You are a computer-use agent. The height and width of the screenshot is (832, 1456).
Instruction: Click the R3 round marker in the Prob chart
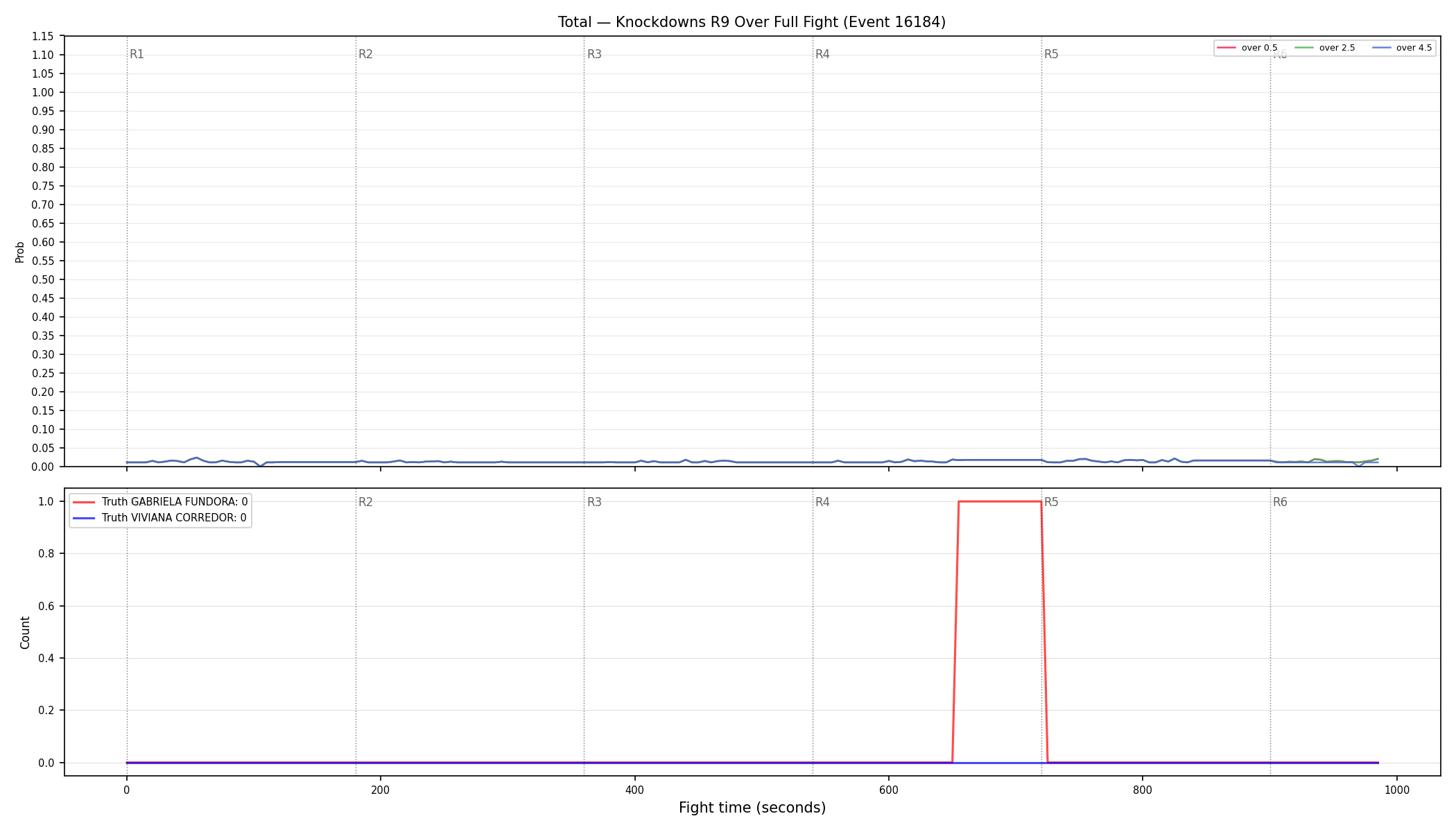[594, 55]
